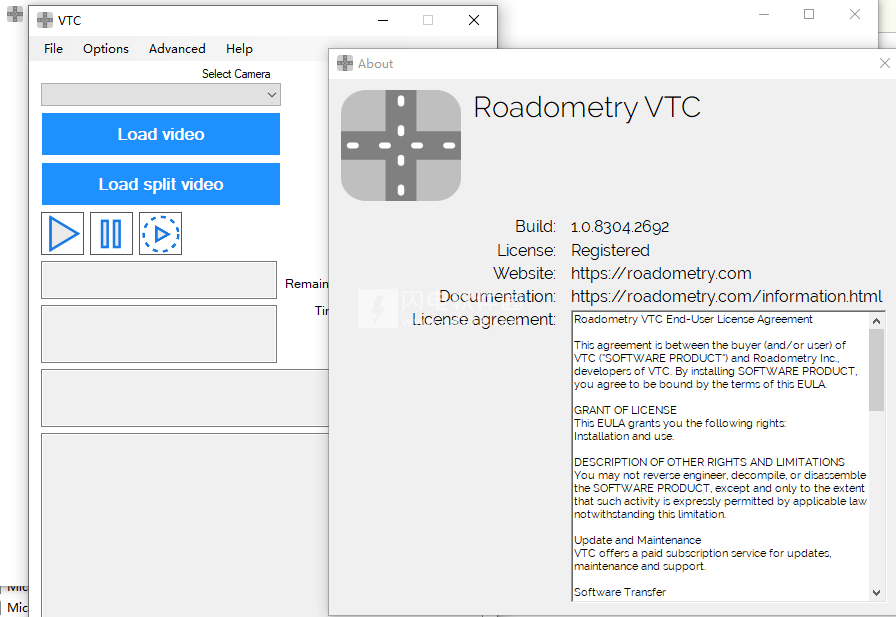Click the build number 1.0.8304.2692
The image size is (896, 617).
coord(620,227)
